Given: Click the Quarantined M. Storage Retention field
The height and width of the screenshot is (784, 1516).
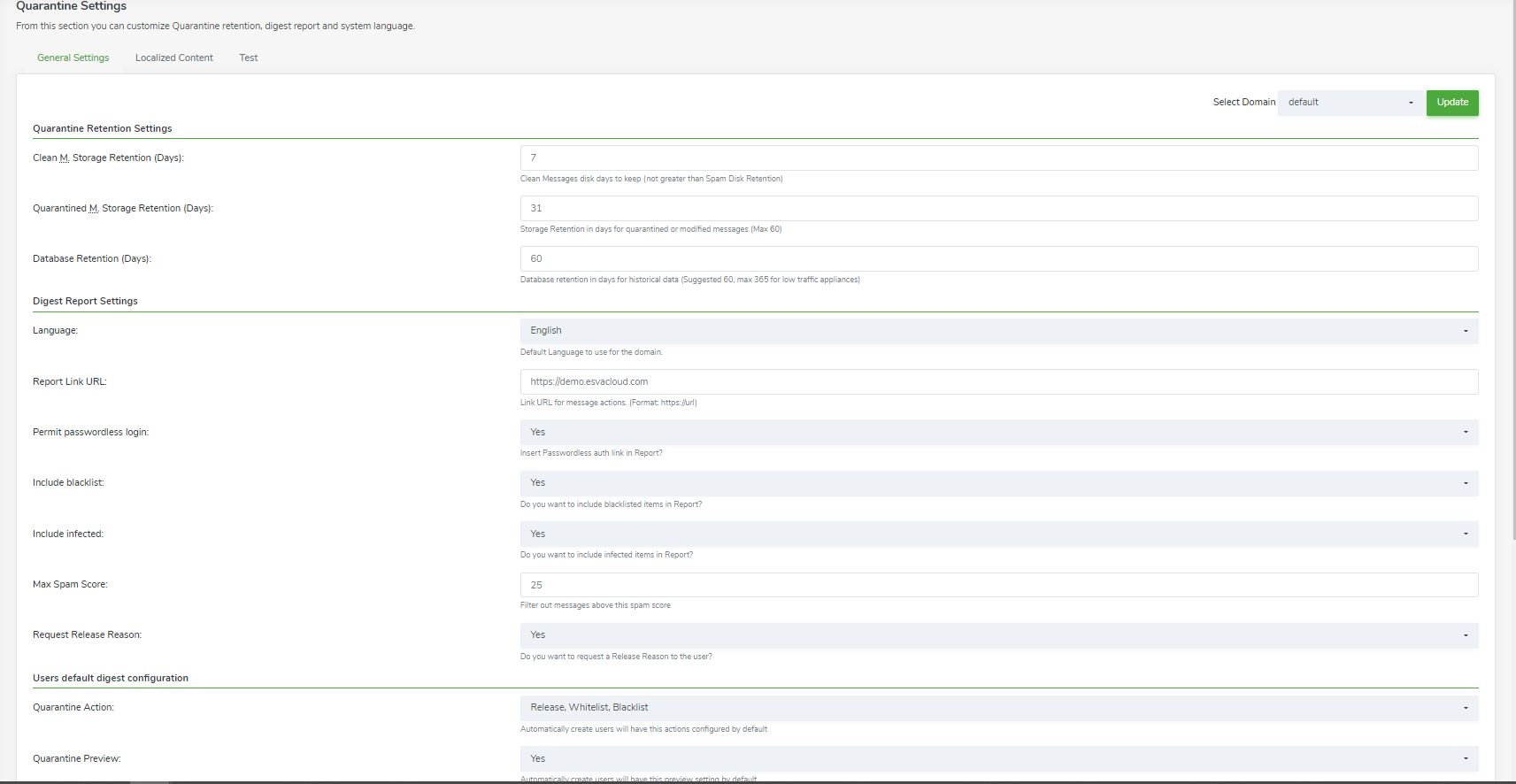Looking at the screenshot, I should 999,208.
